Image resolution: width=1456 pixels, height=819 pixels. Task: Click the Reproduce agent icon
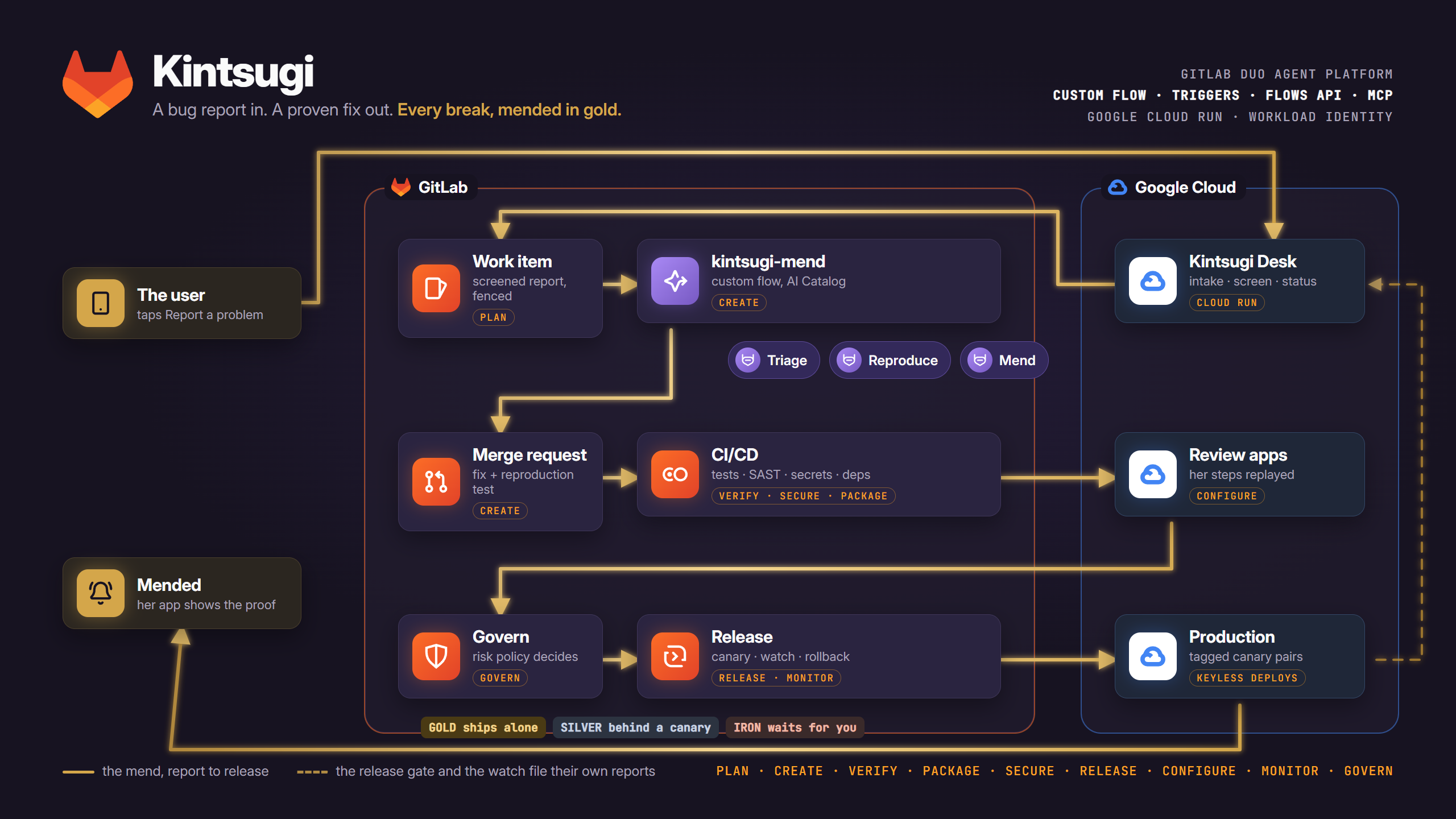[849, 360]
